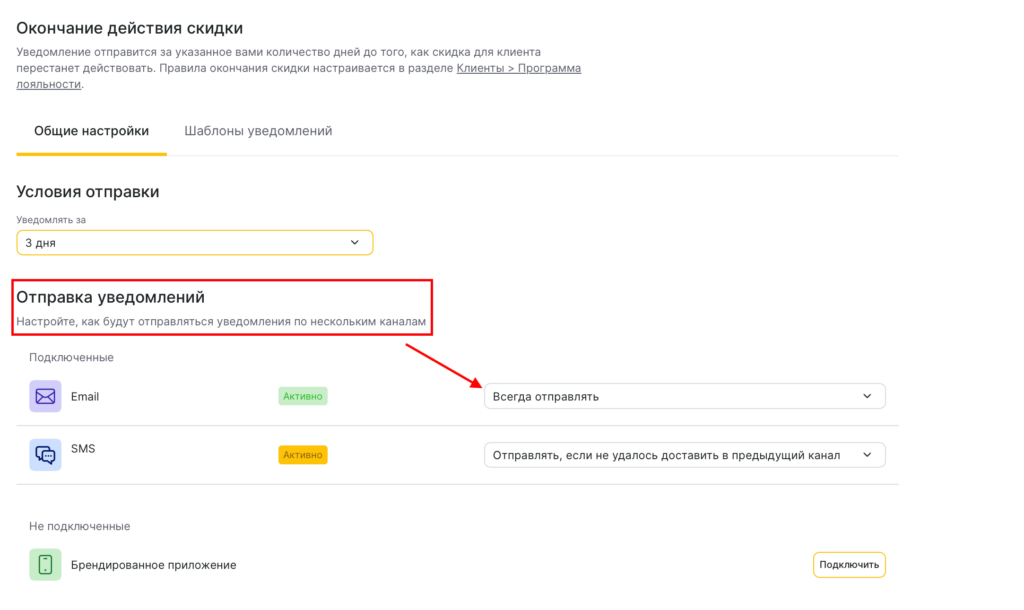Open the SMS sending condition dropdown

point(684,455)
